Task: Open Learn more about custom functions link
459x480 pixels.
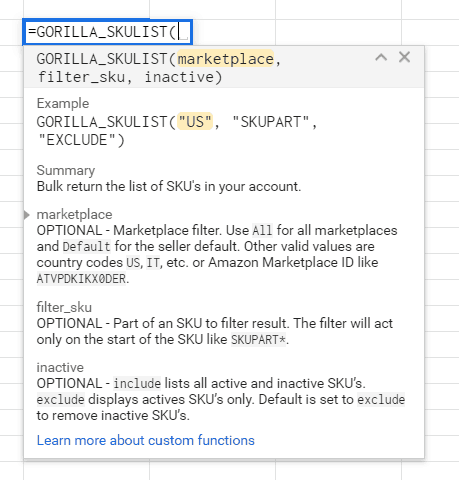Action: coord(146,440)
